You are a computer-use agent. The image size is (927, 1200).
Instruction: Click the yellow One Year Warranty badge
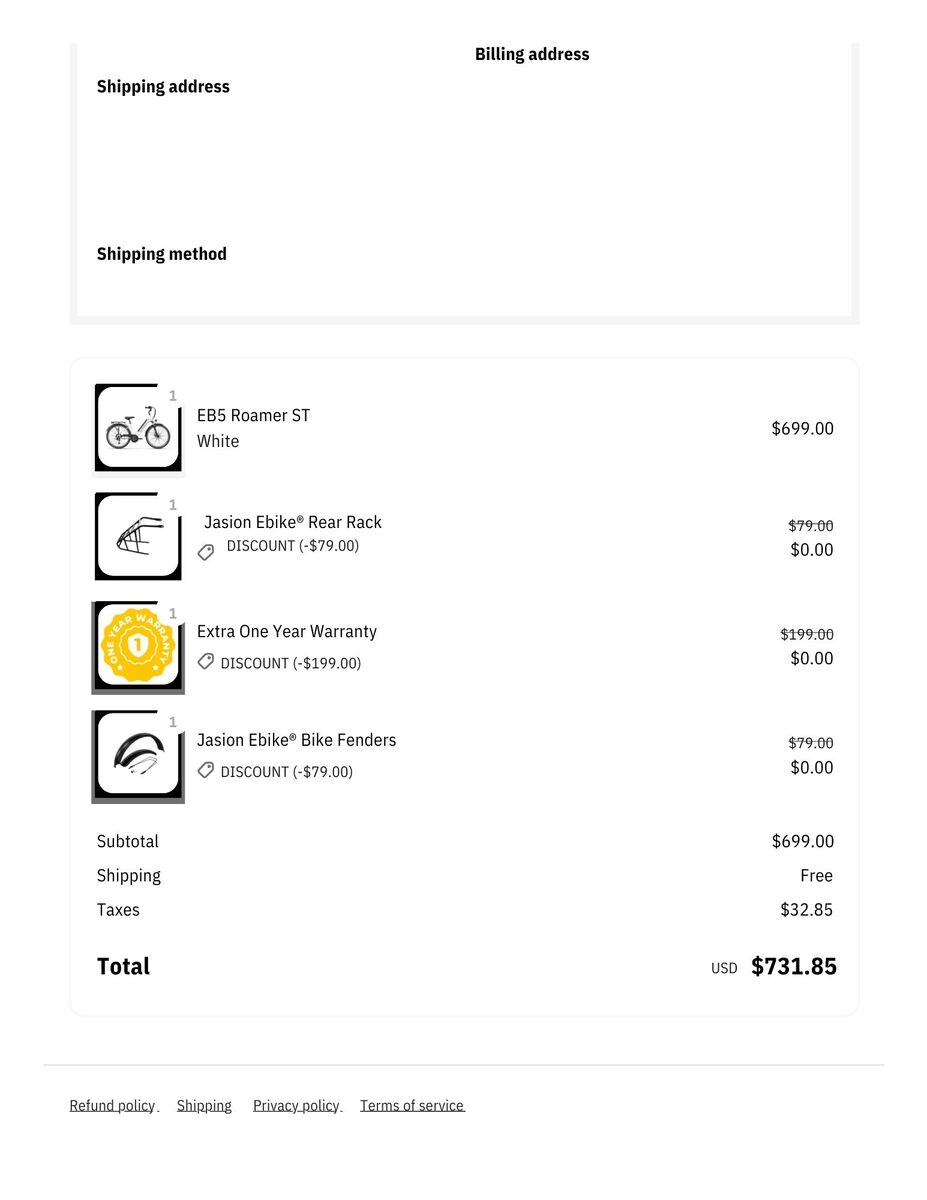tap(138, 646)
